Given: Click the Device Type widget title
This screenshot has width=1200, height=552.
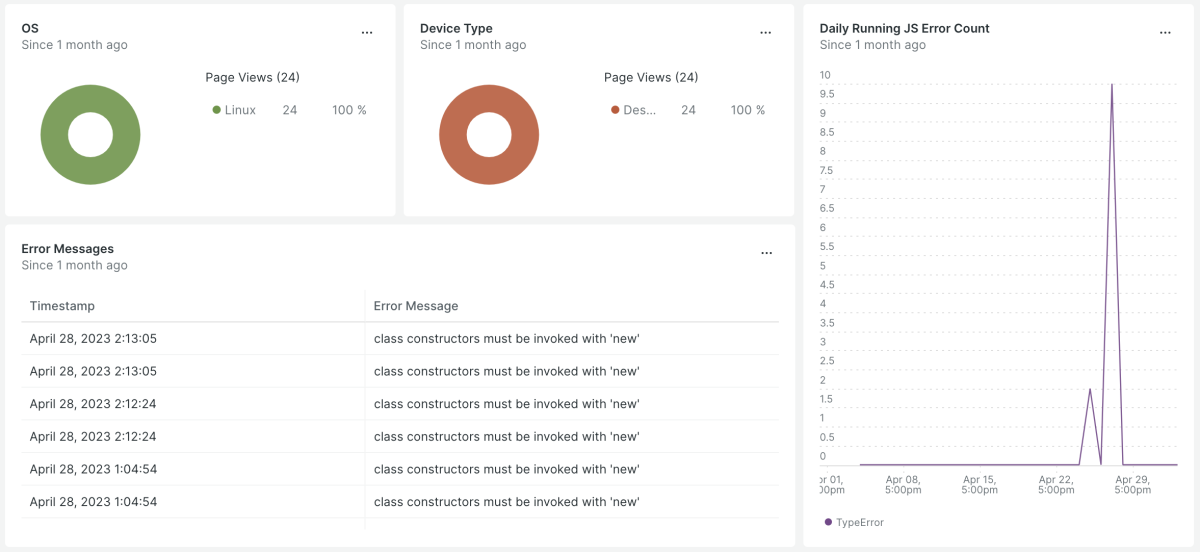Looking at the screenshot, I should click(x=456, y=28).
